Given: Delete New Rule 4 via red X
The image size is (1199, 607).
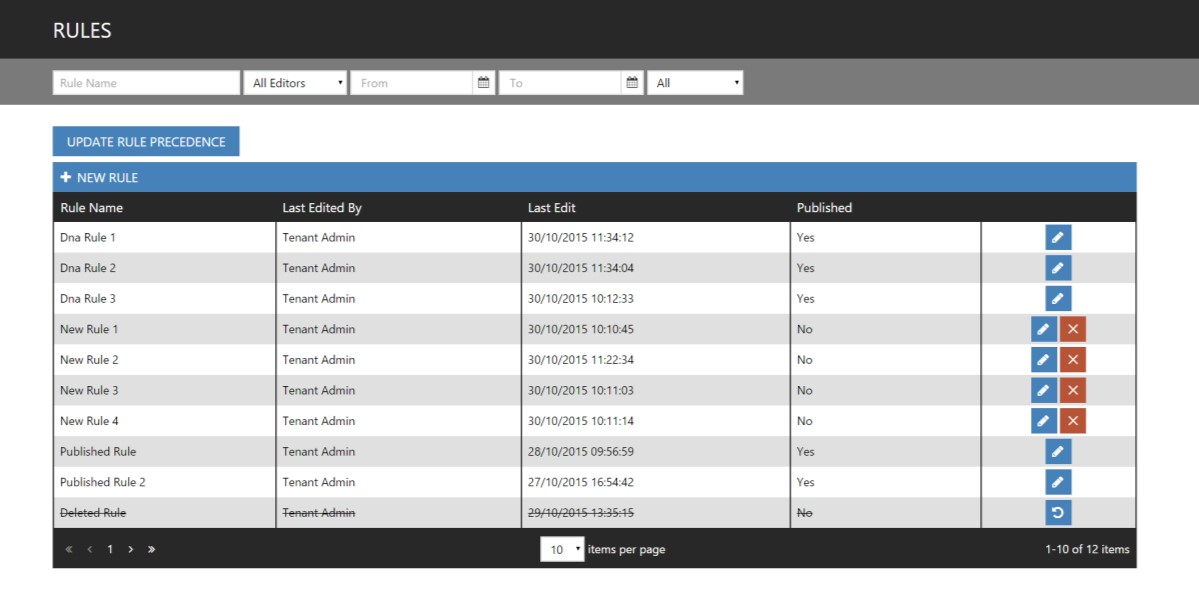Looking at the screenshot, I should pos(1073,421).
